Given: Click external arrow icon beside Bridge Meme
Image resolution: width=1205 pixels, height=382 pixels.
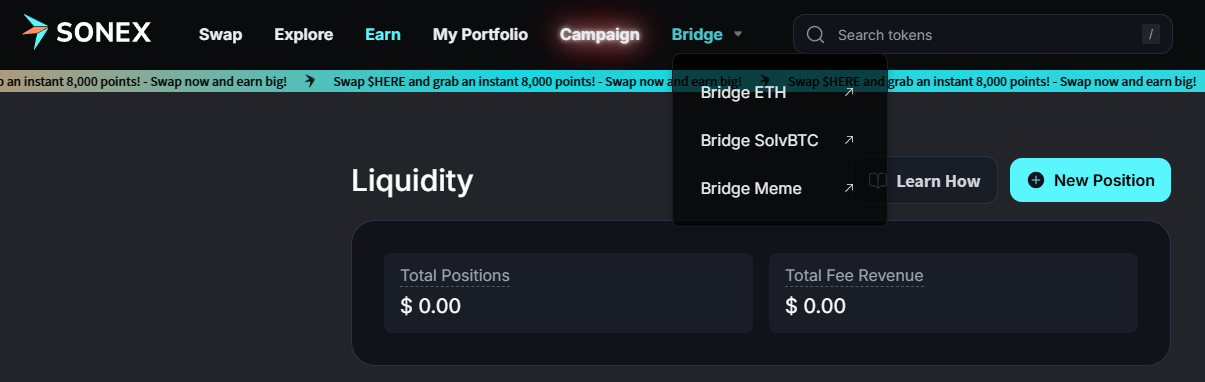Looking at the screenshot, I should click(849, 188).
